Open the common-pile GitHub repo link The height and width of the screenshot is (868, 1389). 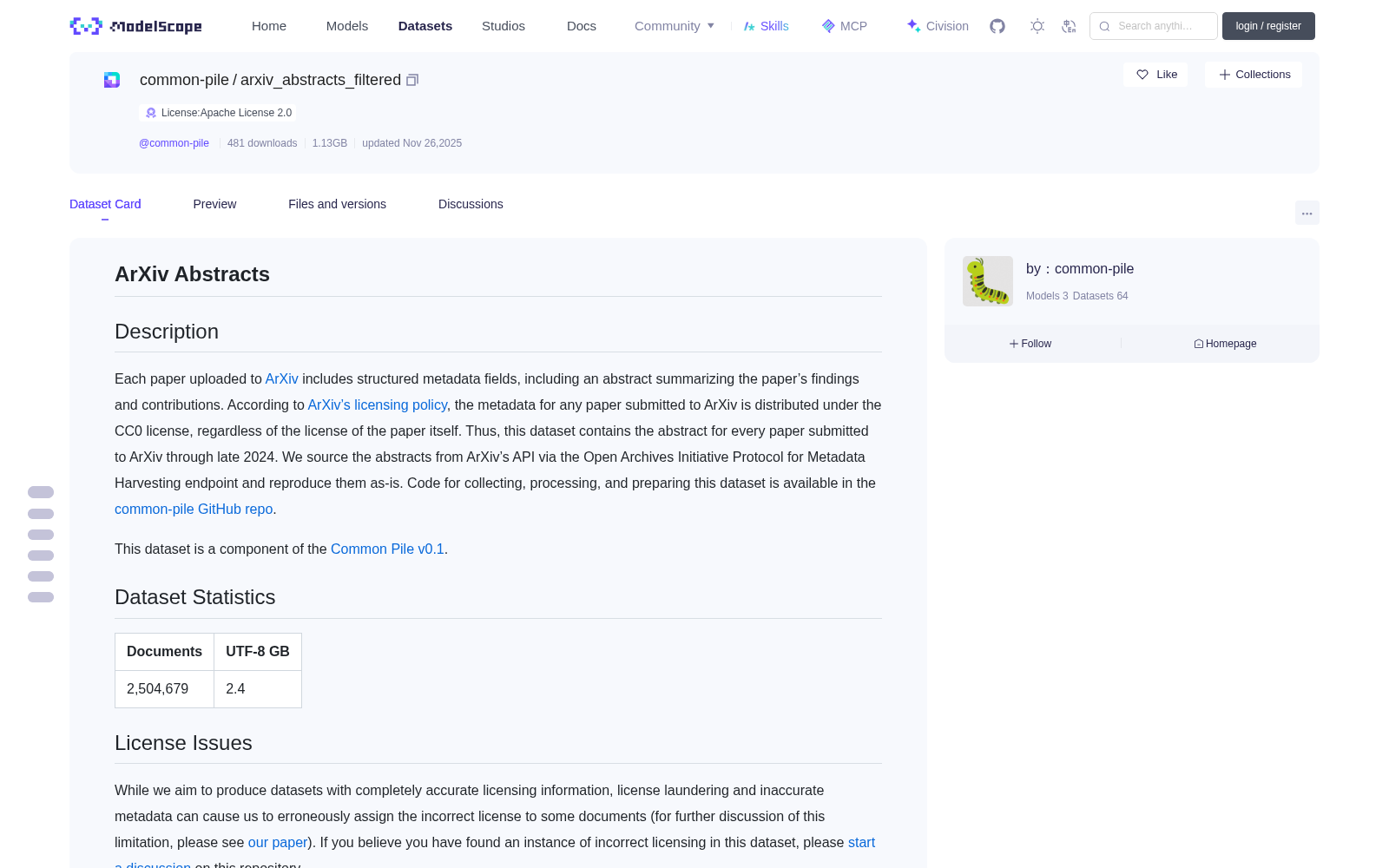coord(194,510)
